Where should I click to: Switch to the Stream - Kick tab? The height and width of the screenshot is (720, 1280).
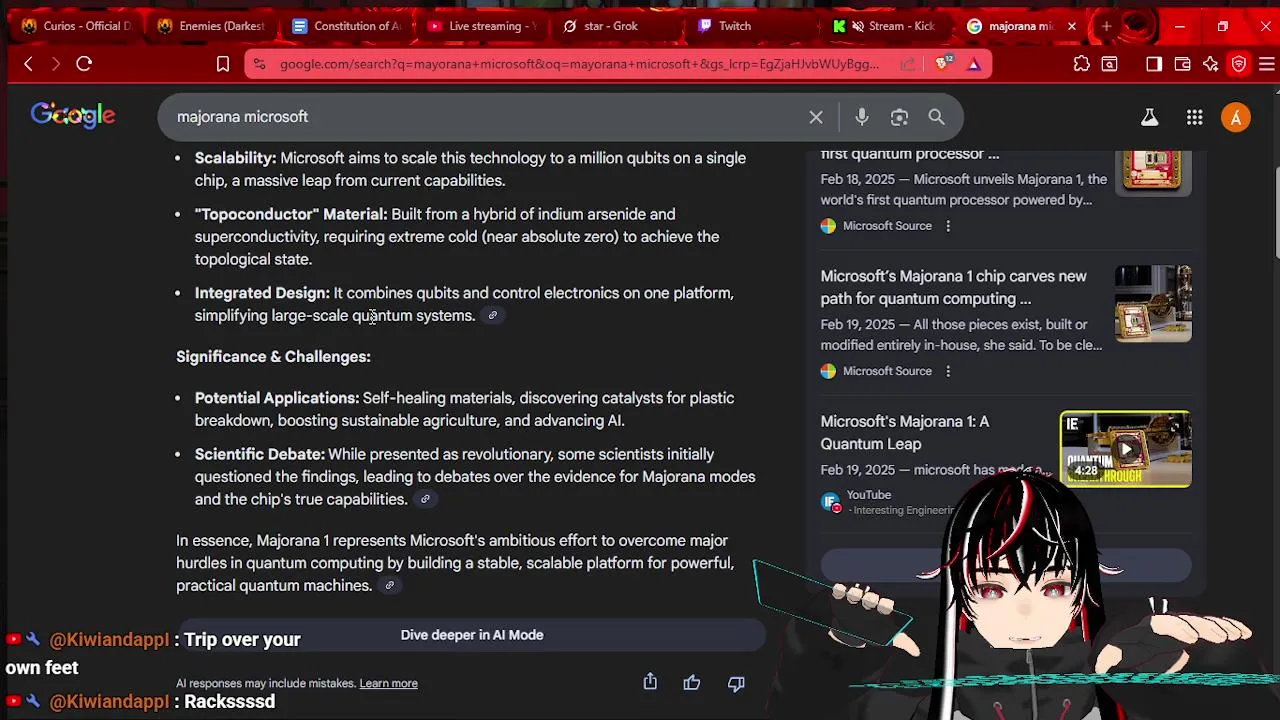888,26
